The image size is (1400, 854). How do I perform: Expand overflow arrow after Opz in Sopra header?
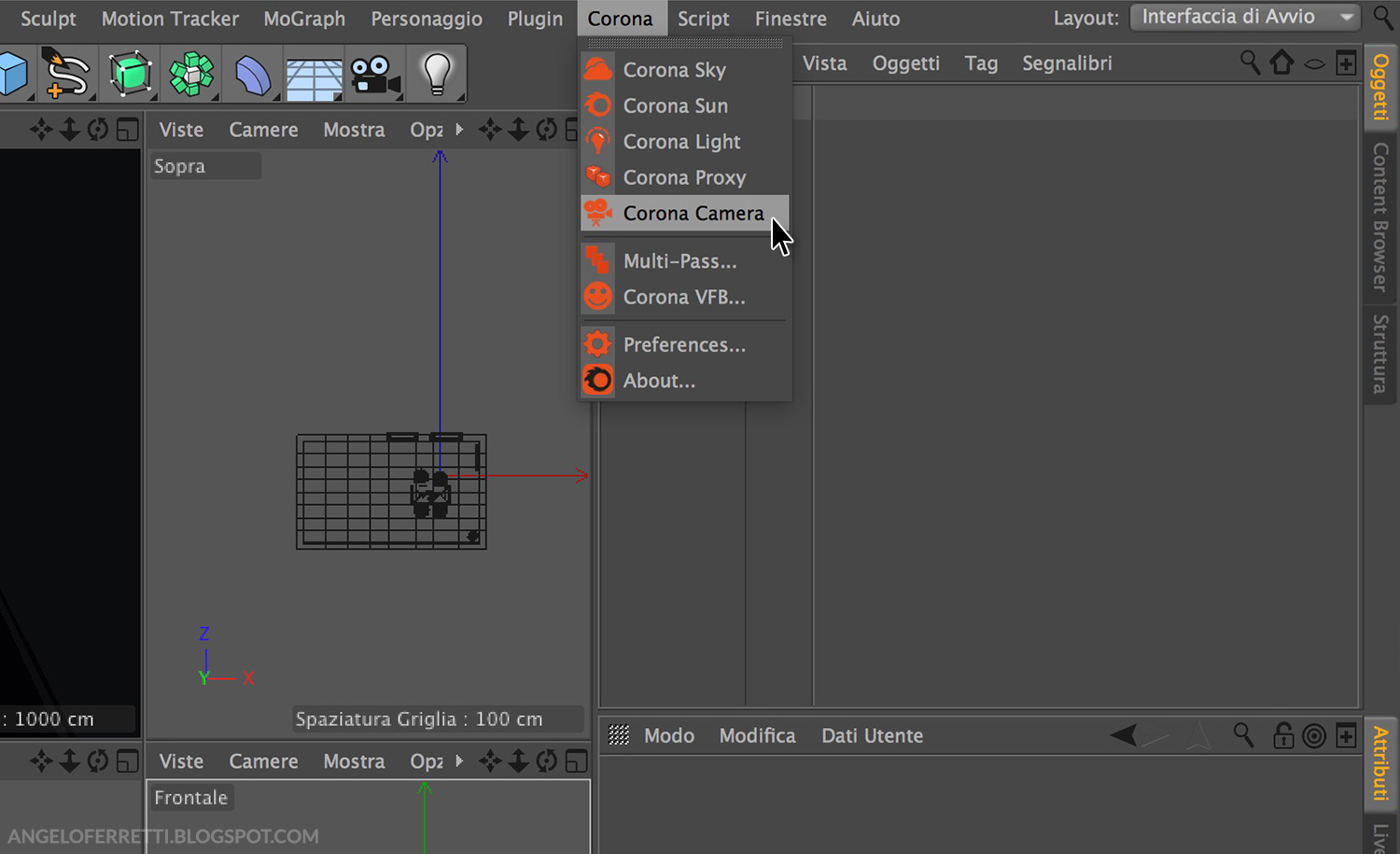tap(459, 130)
